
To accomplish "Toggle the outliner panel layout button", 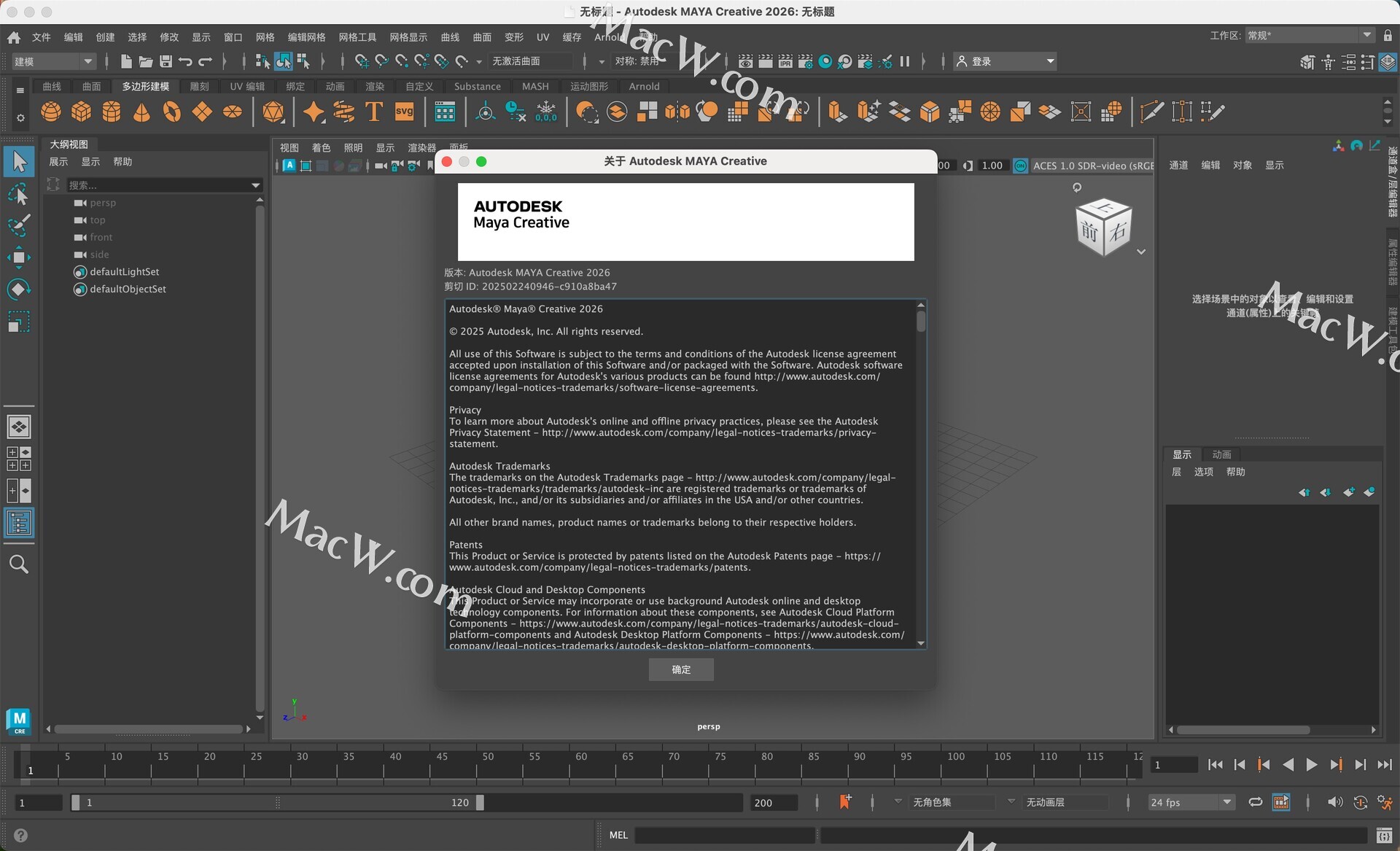I will [x=19, y=523].
